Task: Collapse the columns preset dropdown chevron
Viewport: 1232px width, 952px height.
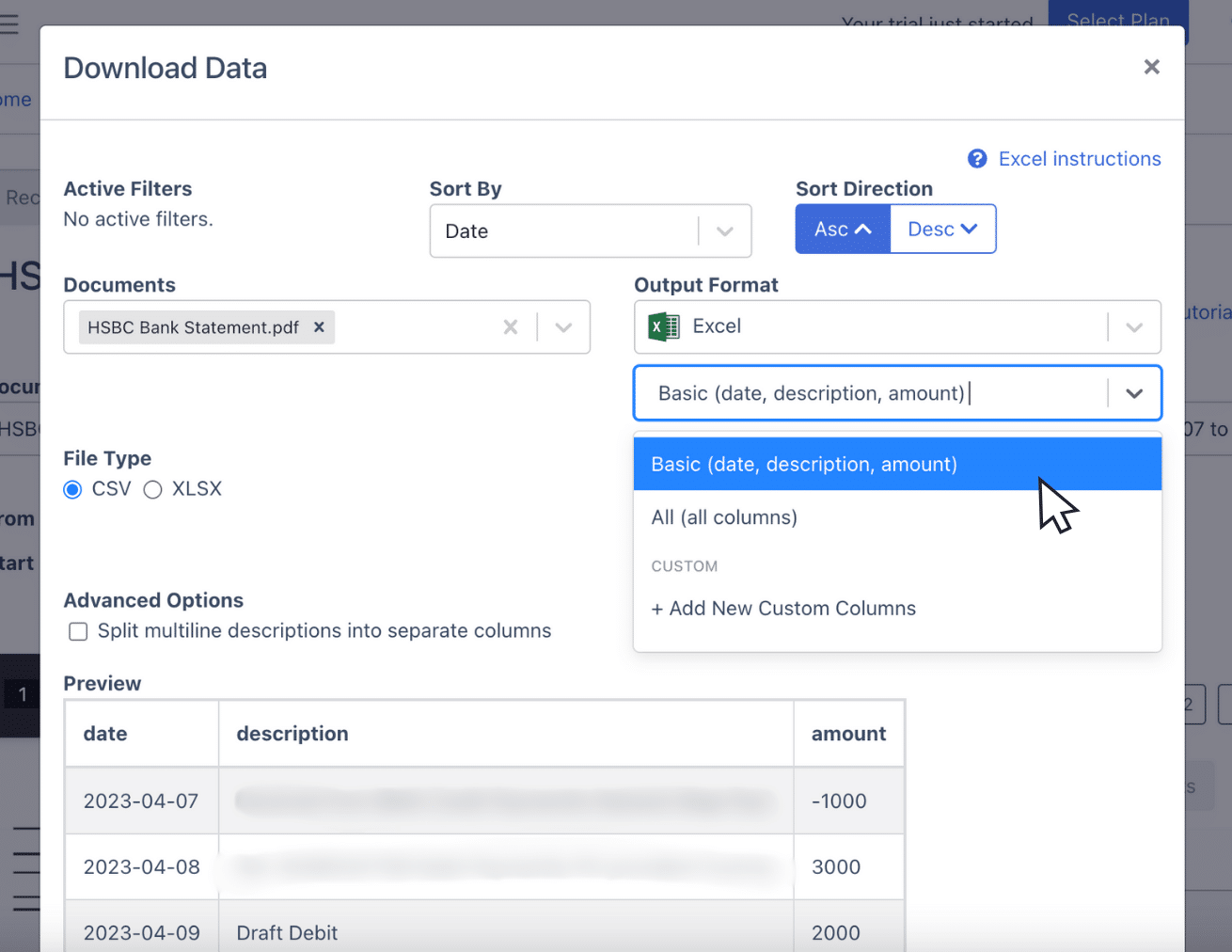Action: [x=1134, y=393]
